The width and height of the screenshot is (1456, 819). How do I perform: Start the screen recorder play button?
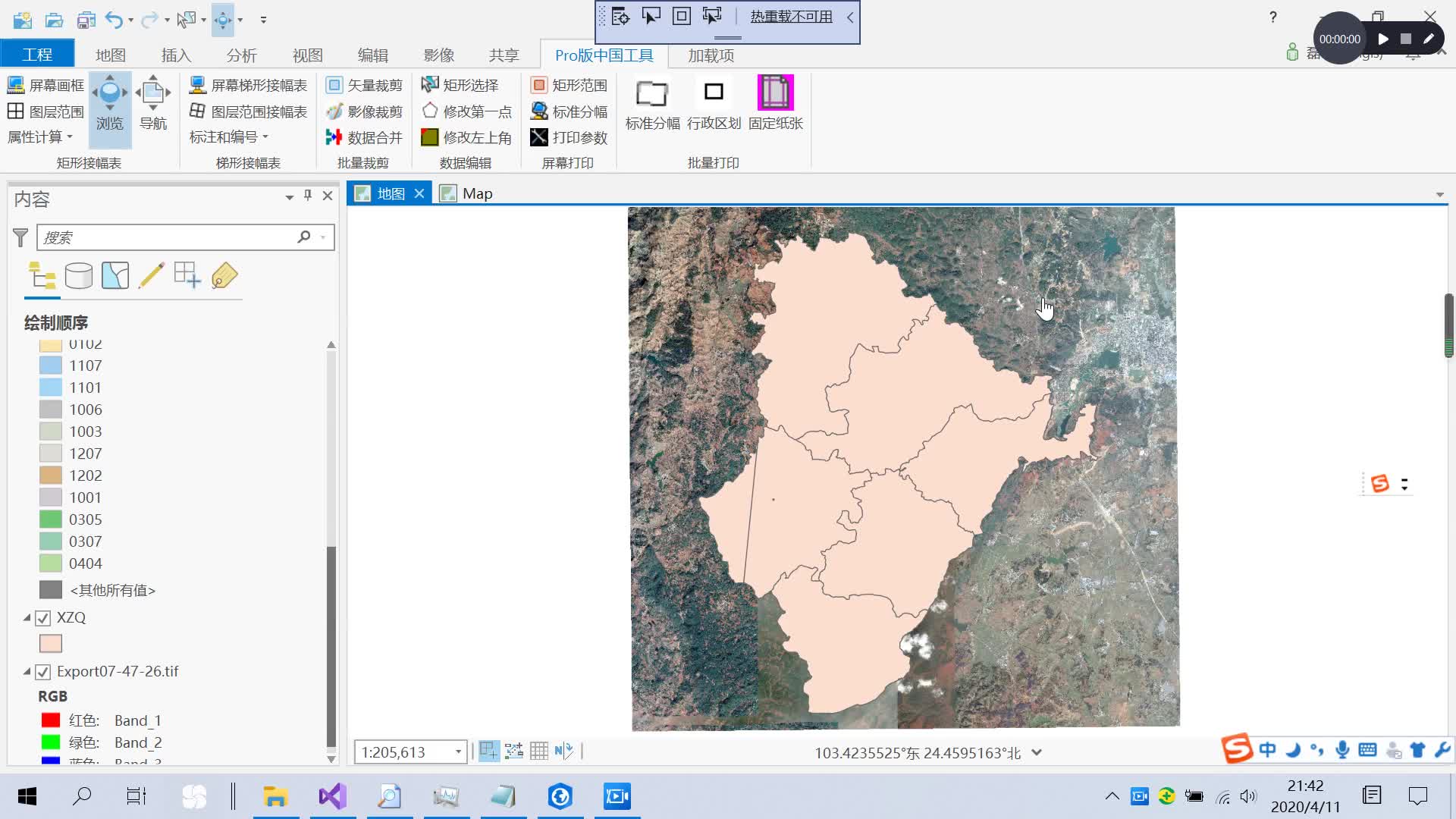pyautogui.click(x=1383, y=39)
